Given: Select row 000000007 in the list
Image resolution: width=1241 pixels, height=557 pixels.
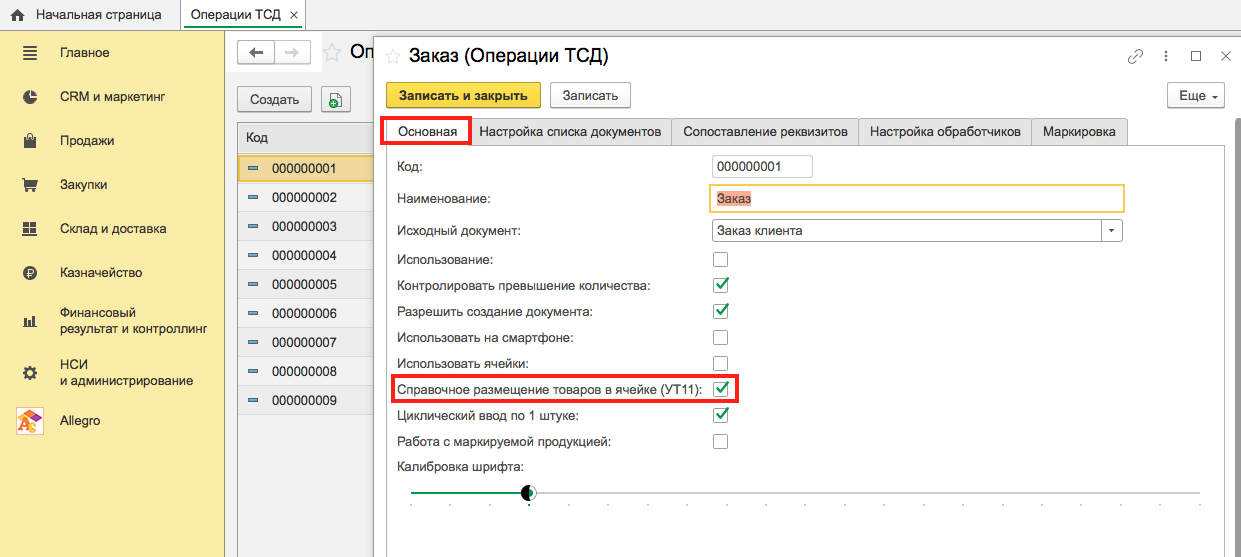Looking at the screenshot, I should pos(305,342).
